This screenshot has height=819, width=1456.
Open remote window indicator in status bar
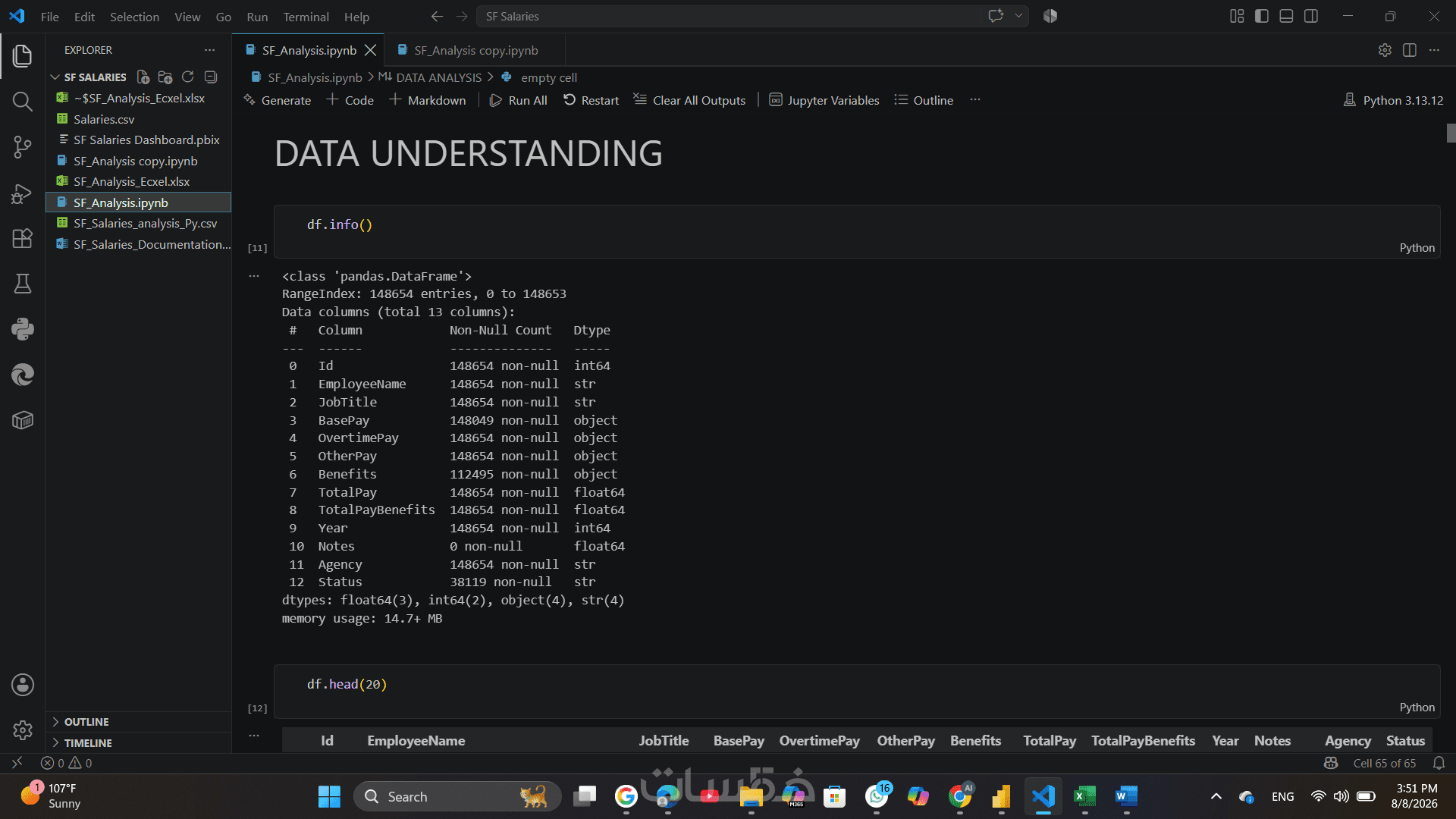(x=17, y=763)
